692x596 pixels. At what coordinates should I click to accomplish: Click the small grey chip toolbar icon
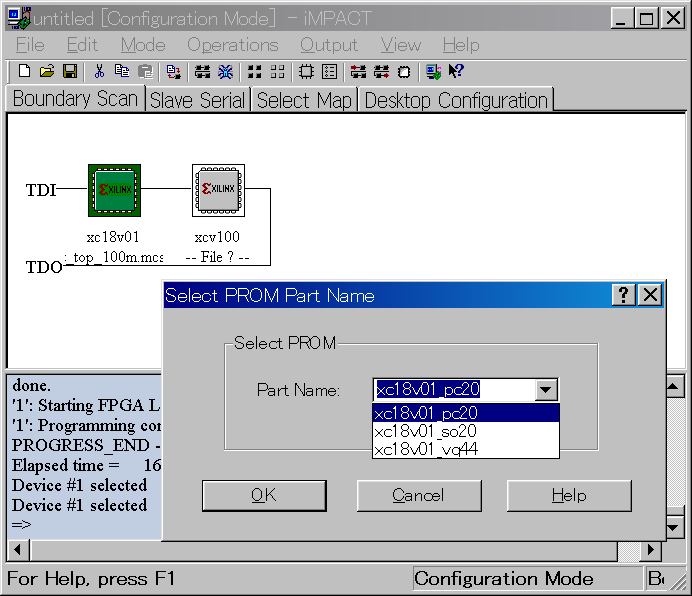pos(404,72)
